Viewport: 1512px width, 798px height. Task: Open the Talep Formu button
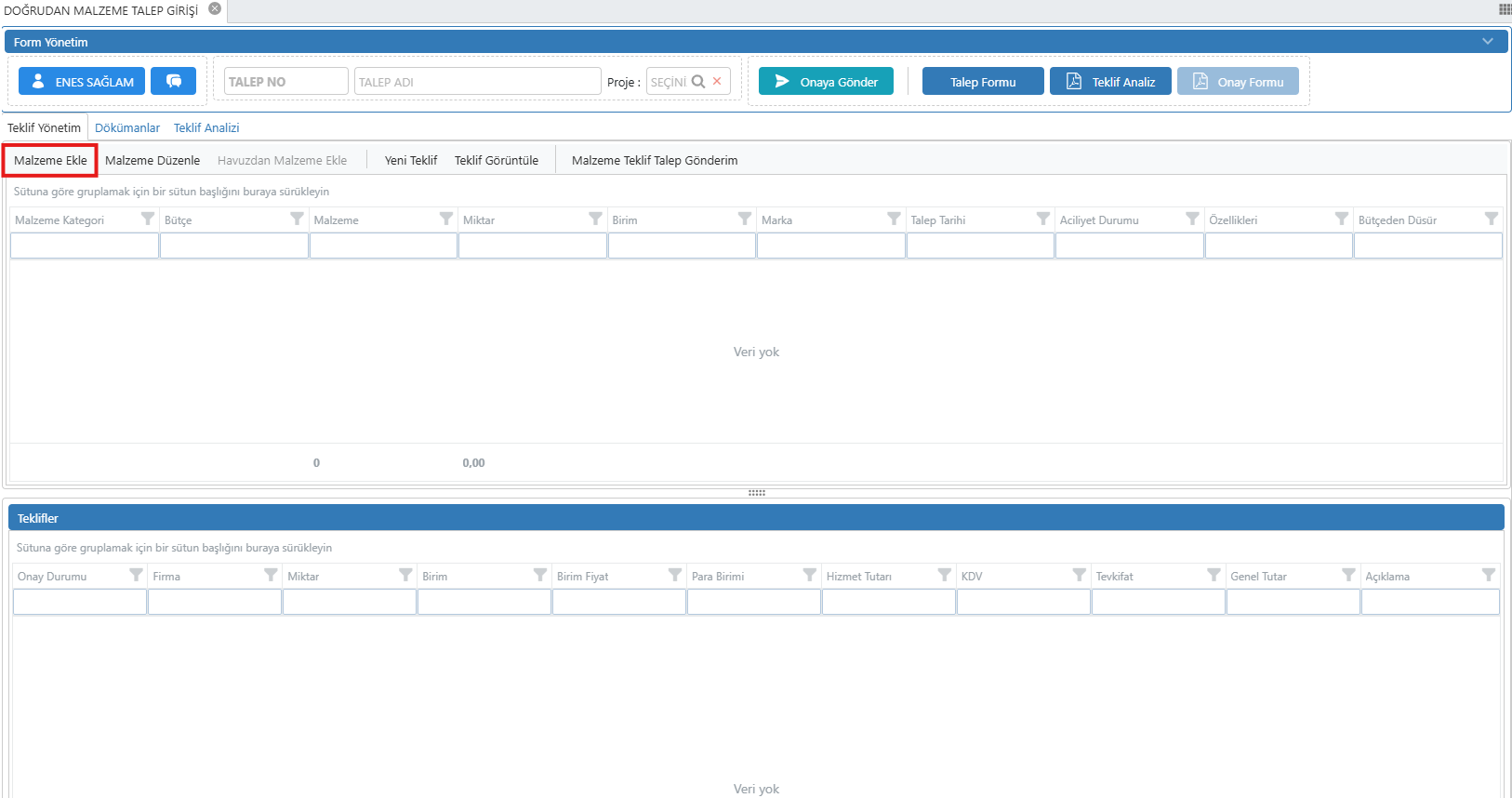tap(983, 82)
